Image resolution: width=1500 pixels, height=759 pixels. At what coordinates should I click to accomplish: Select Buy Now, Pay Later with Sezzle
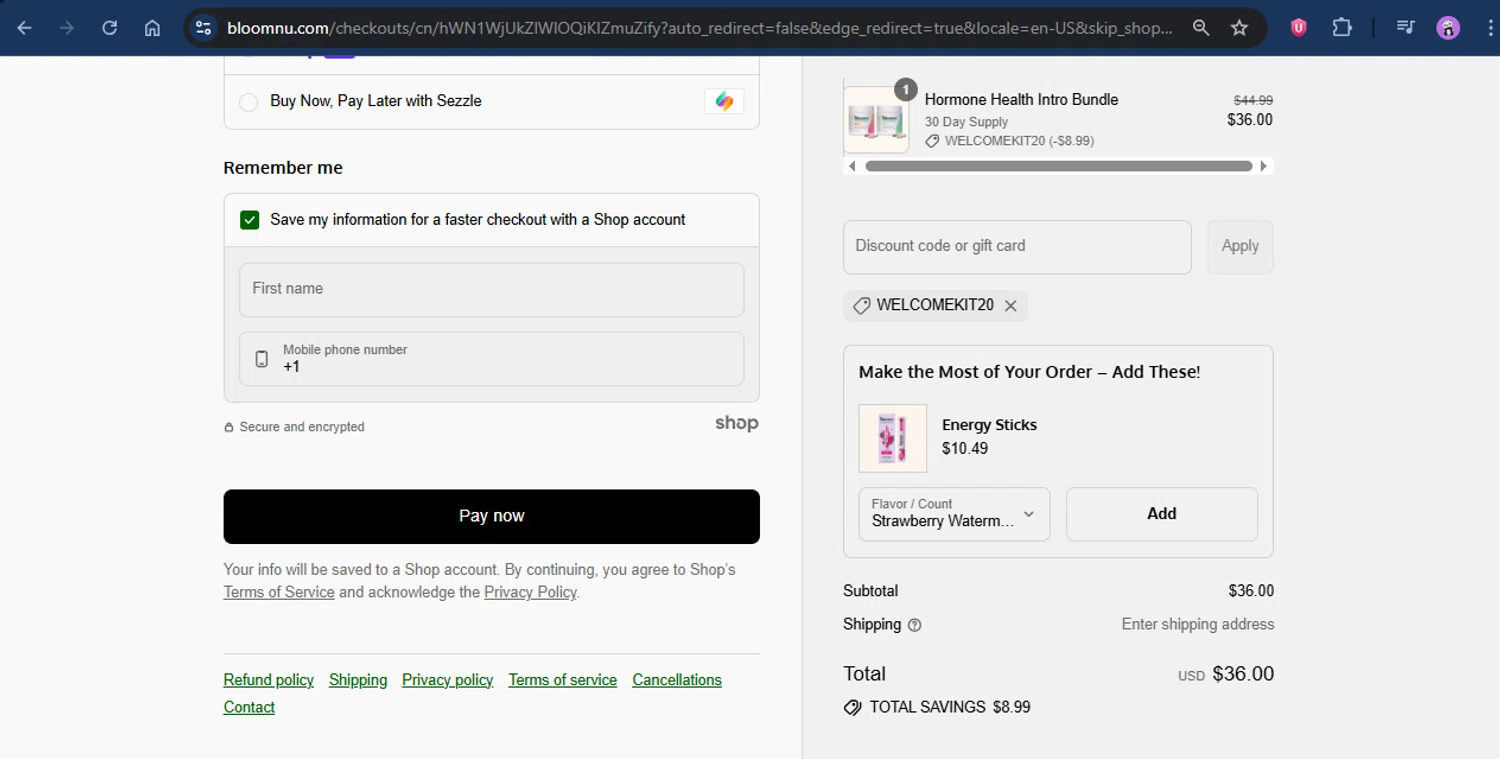(249, 102)
